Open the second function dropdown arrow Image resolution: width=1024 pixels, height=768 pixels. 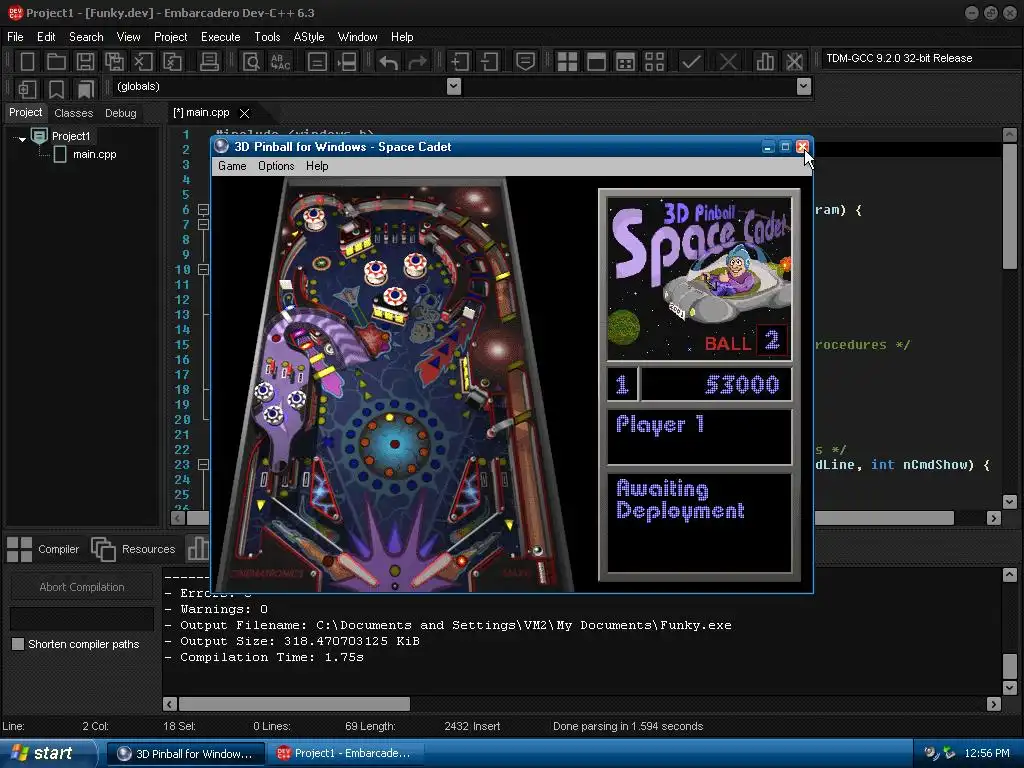[x=804, y=86]
